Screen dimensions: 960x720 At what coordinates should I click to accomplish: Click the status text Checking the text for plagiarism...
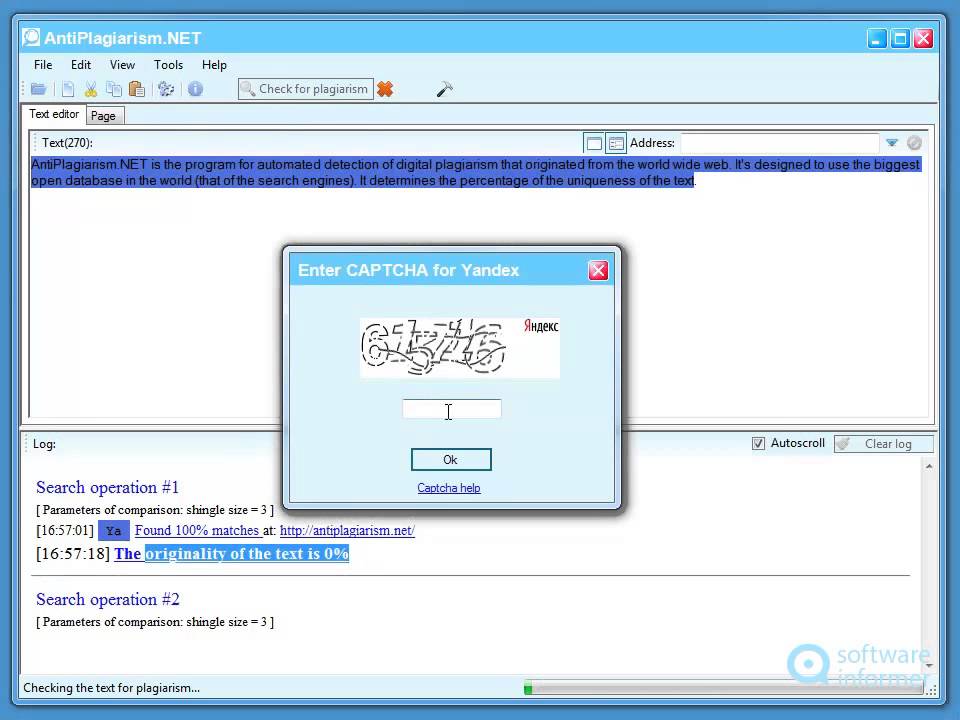111,688
